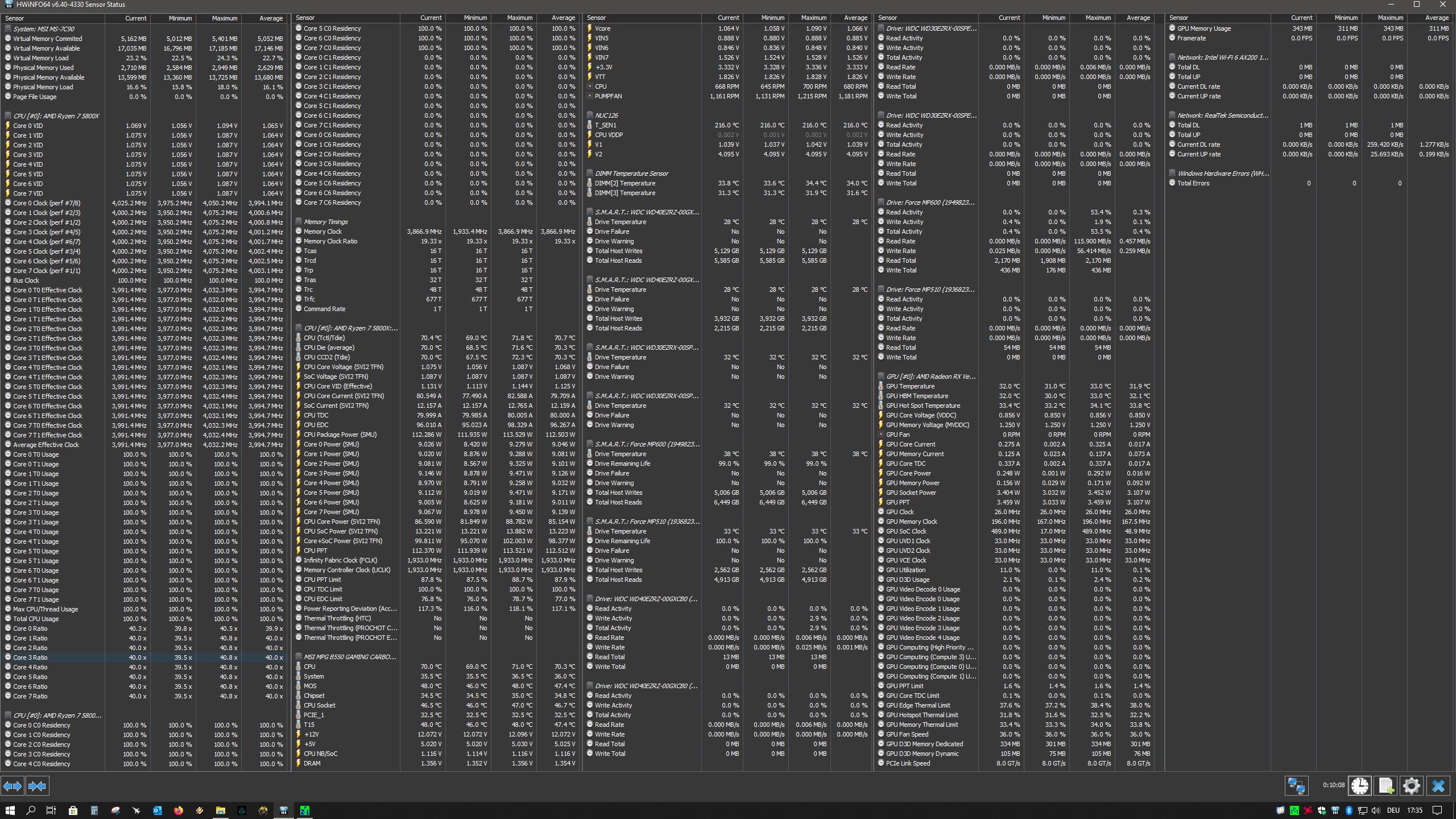
Task: Click the blue X close sensors icon
Action: [x=1438, y=786]
